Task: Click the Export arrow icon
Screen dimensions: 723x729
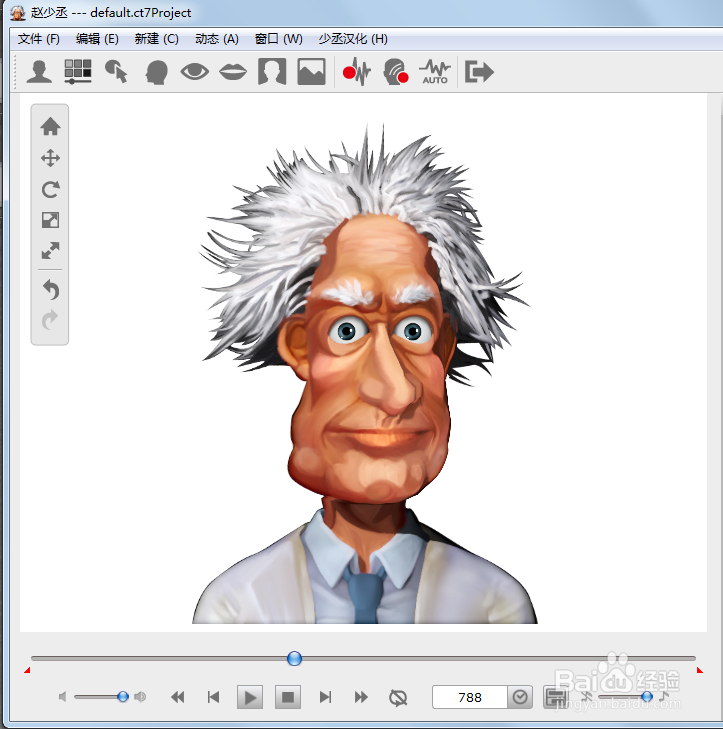Action: (479, 72)
